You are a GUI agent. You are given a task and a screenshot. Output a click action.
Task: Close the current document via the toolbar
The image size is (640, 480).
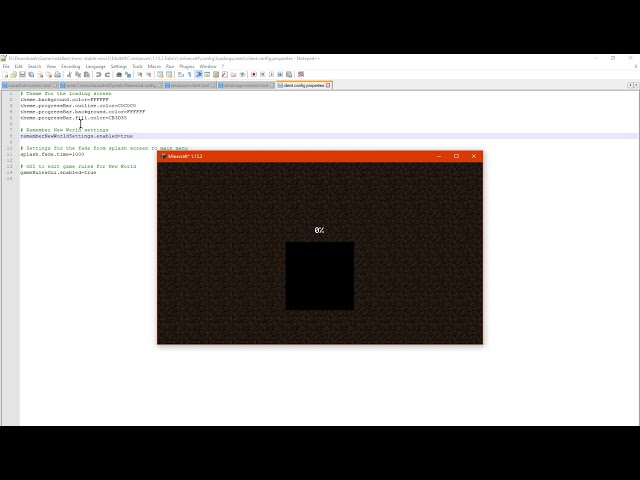click(40, 75)
